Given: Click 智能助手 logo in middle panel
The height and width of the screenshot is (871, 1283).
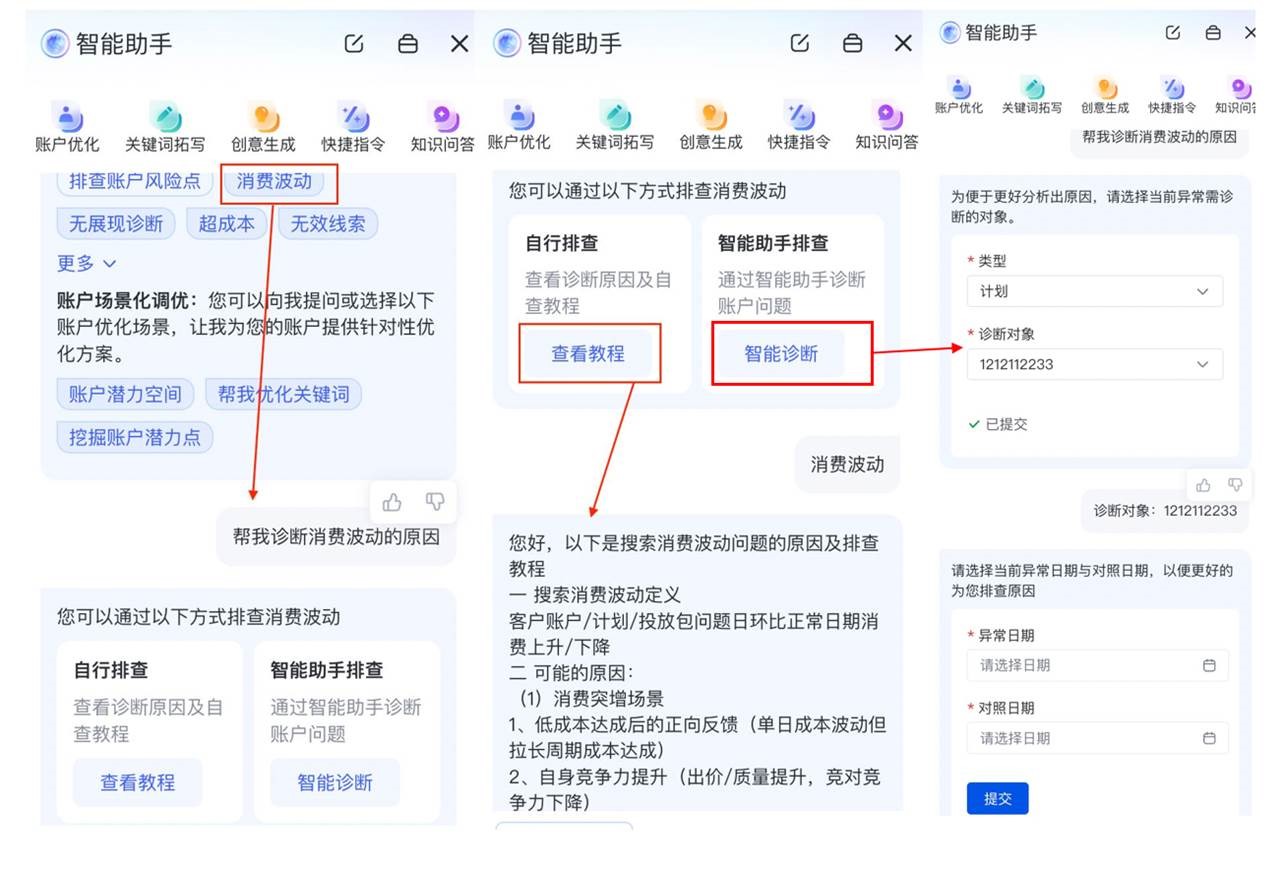Looking at the screenshot, I should 508,43.
